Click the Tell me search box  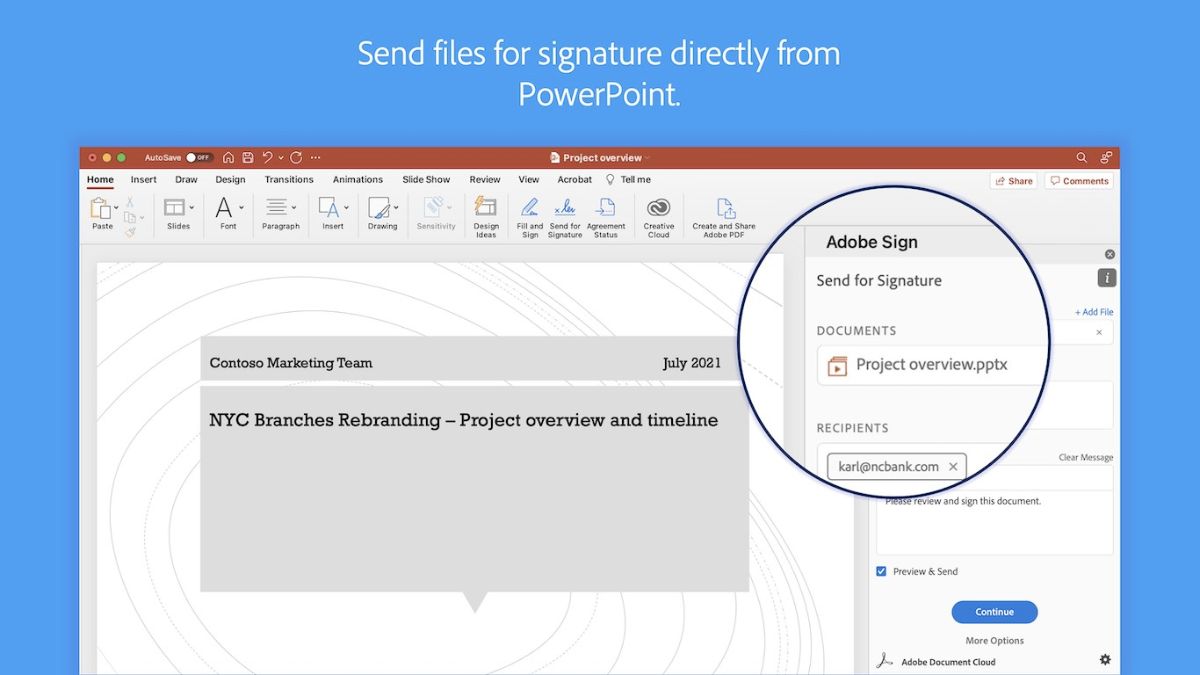click(x=629, y=180)
